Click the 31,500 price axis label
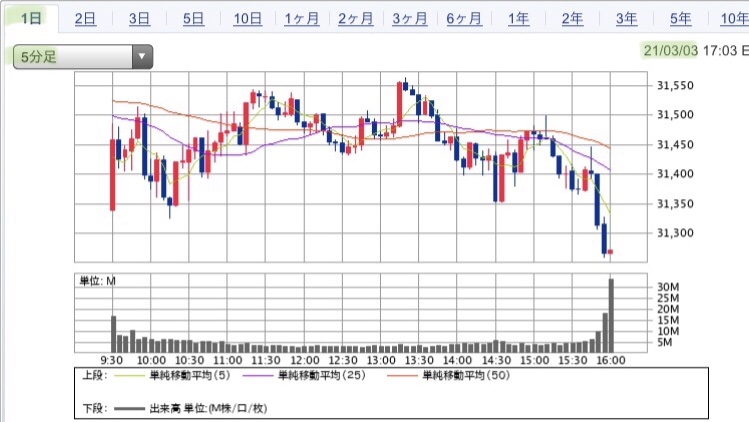The height and width of the screenshot is (422, 749). [675, 115]
